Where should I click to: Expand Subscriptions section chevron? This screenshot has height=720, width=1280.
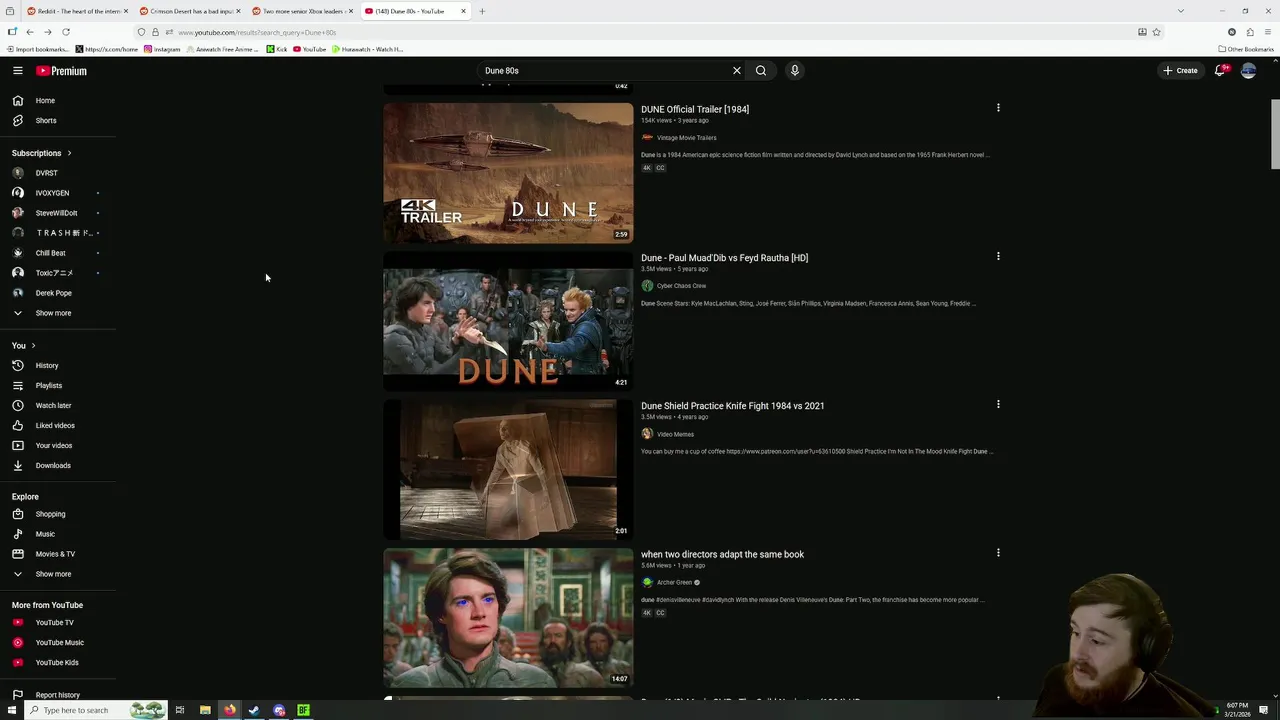click(69, 153)
